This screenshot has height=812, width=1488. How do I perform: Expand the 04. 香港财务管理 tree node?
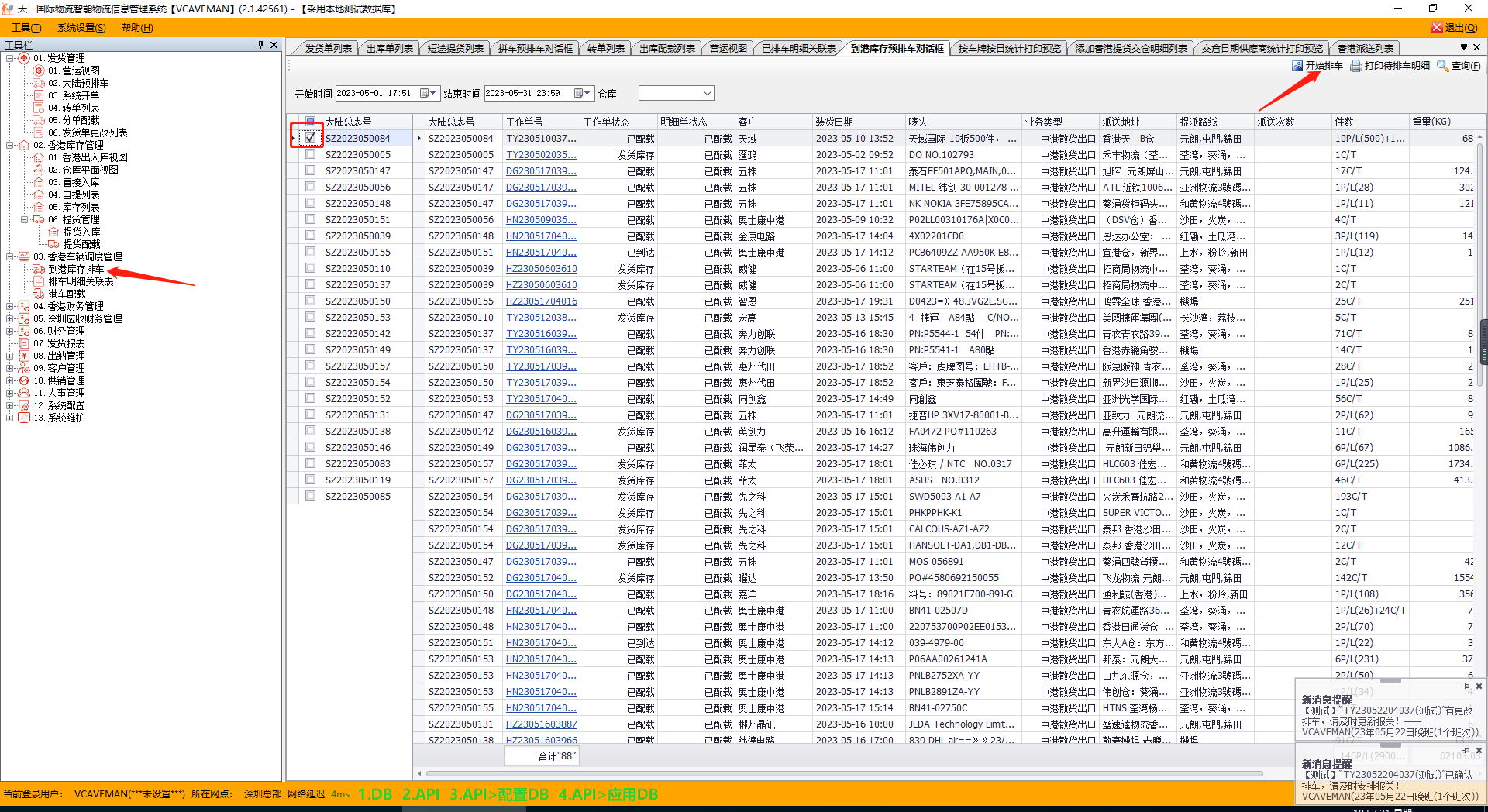coord(10,306)
